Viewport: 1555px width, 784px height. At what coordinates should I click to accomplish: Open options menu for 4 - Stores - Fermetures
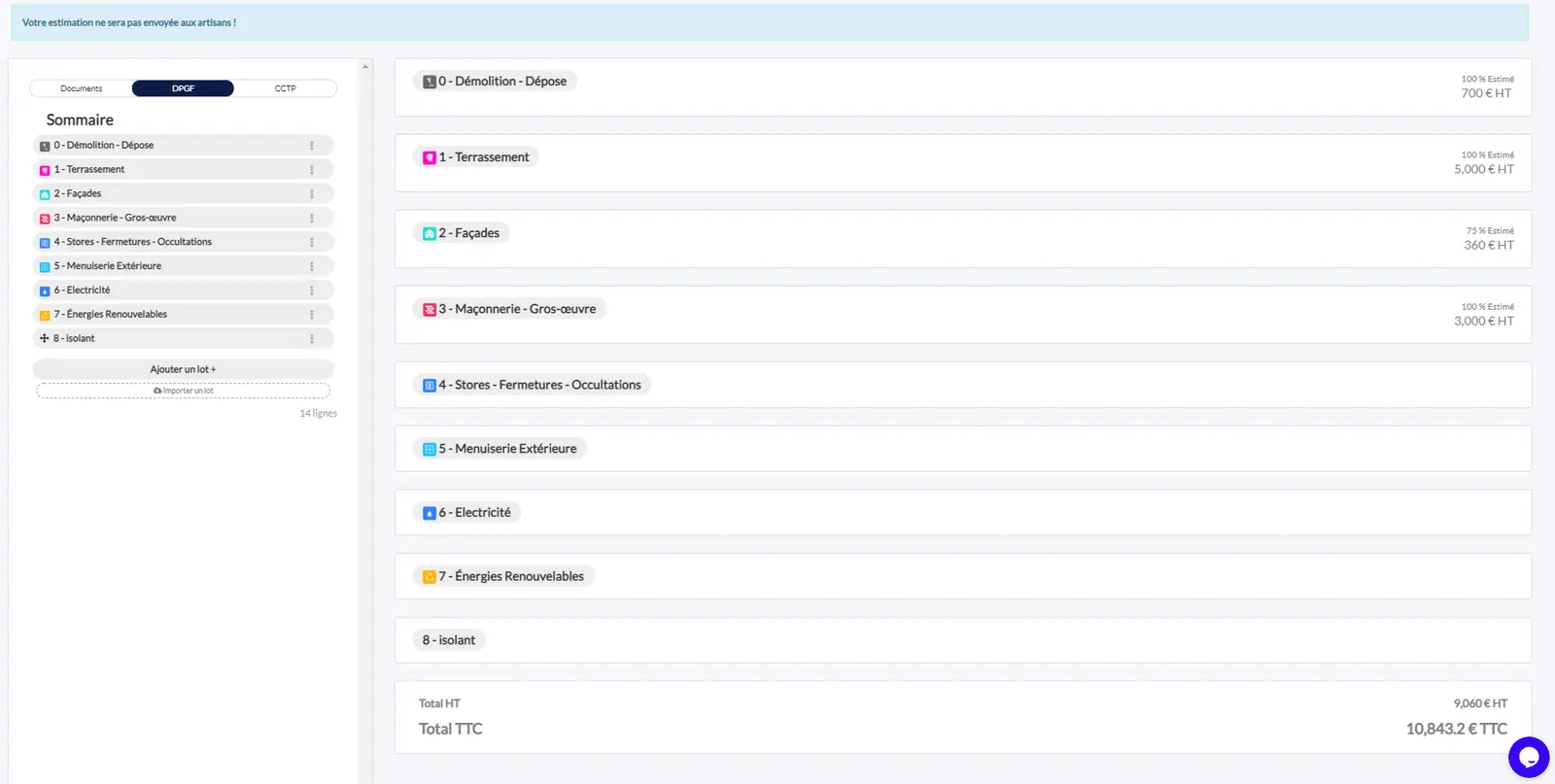pos(312,242)
